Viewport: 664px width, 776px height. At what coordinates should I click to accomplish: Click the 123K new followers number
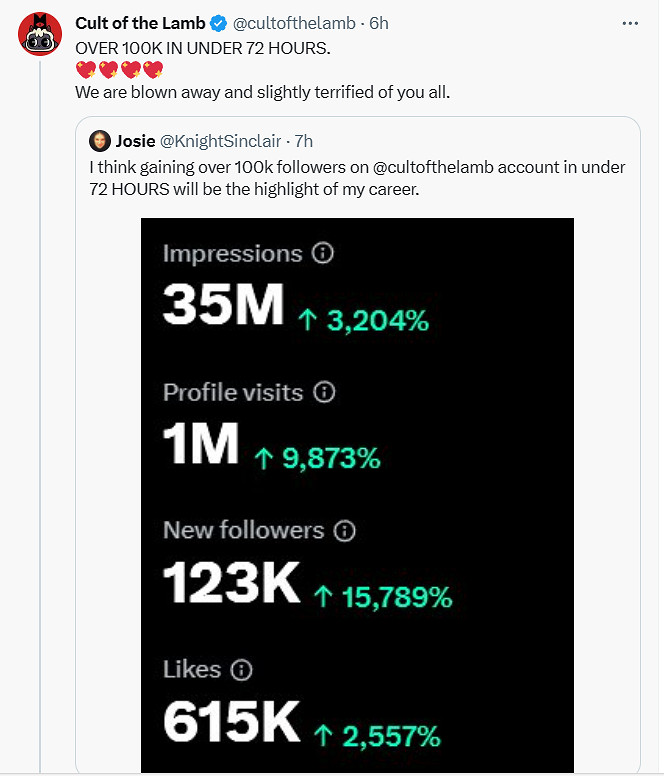point(232,583)
